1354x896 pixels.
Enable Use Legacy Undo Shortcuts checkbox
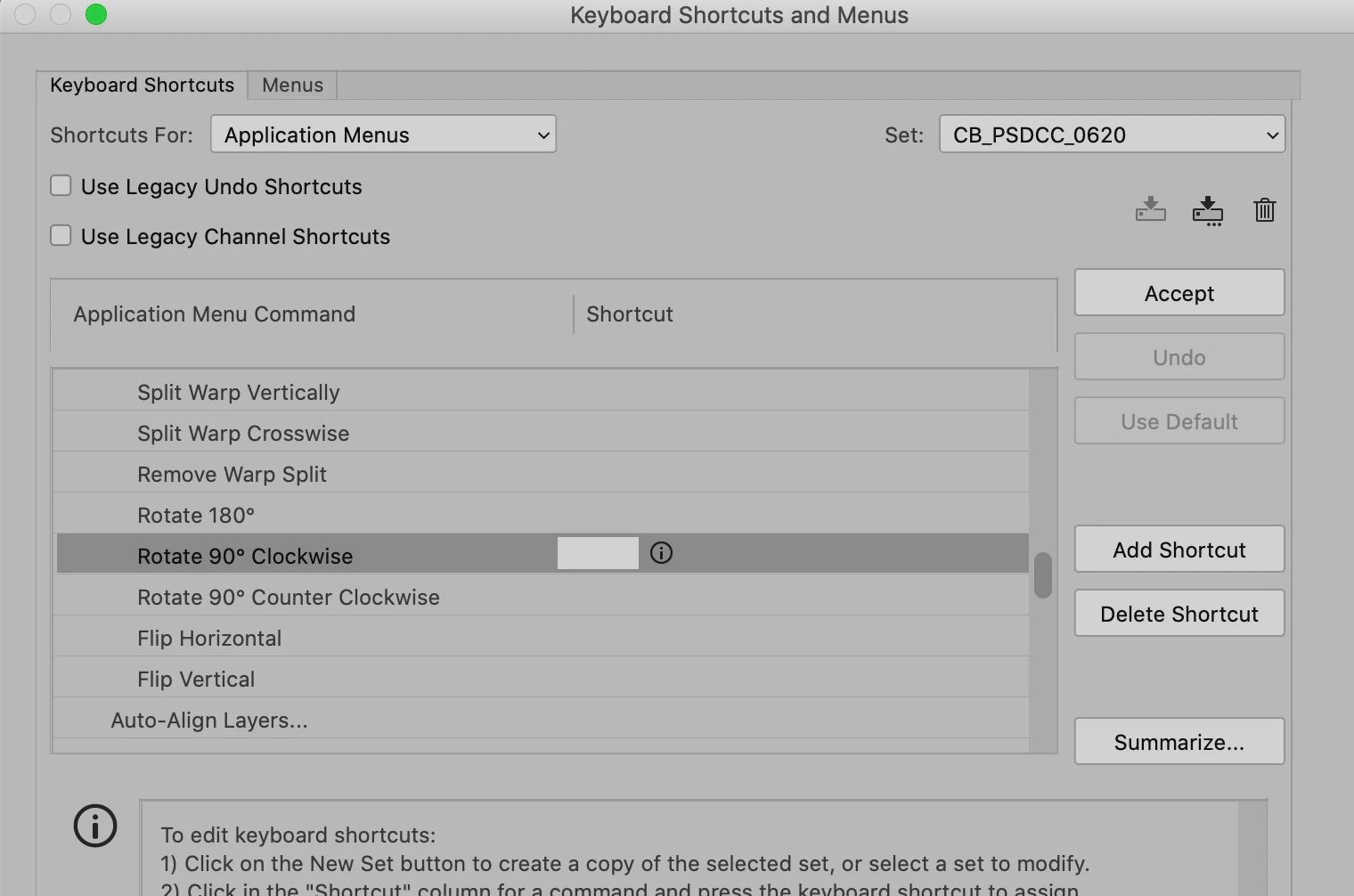coord(61,185)
